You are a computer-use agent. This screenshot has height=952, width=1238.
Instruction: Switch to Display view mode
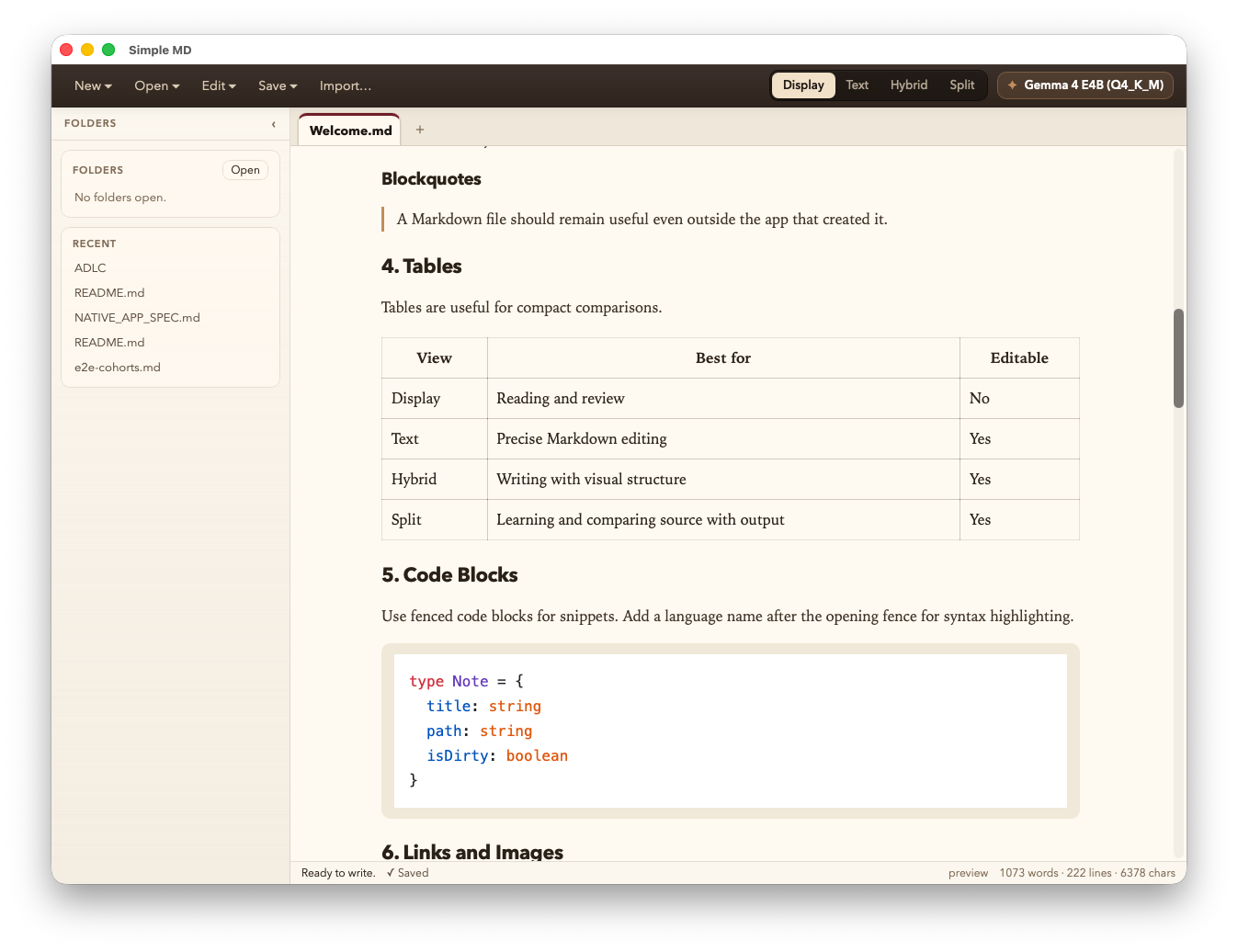[x=803, y=85]
